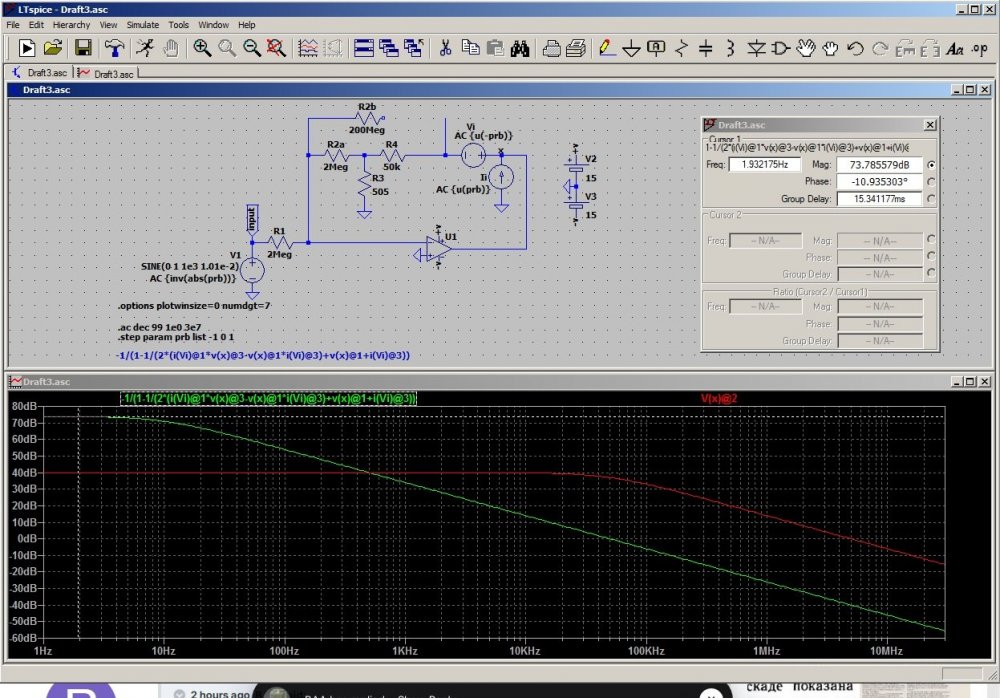Click the Tile Windows toolbar icon

[363, 47]
